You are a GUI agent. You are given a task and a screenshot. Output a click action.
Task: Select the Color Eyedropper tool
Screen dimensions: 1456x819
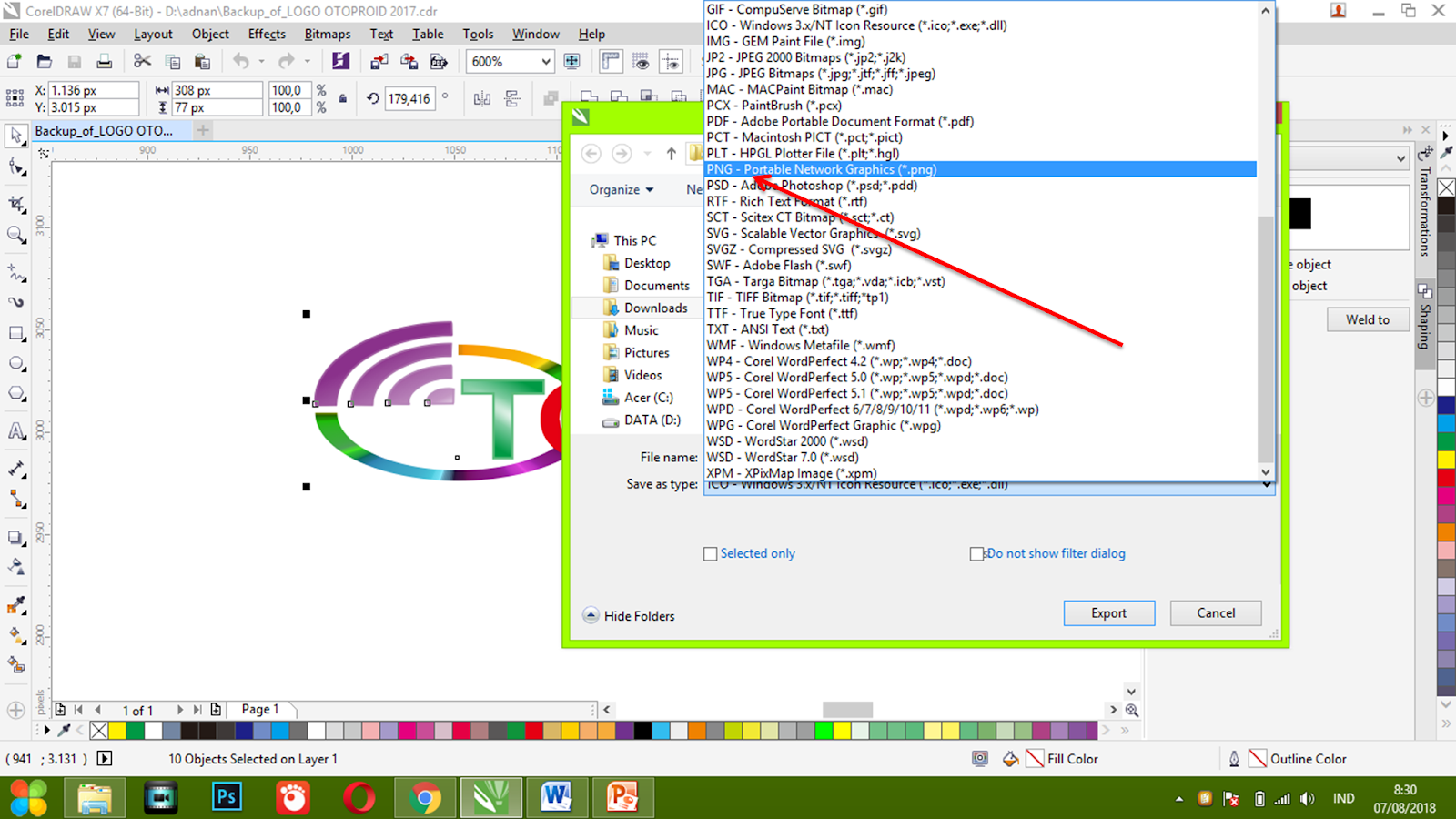(16, 605)
